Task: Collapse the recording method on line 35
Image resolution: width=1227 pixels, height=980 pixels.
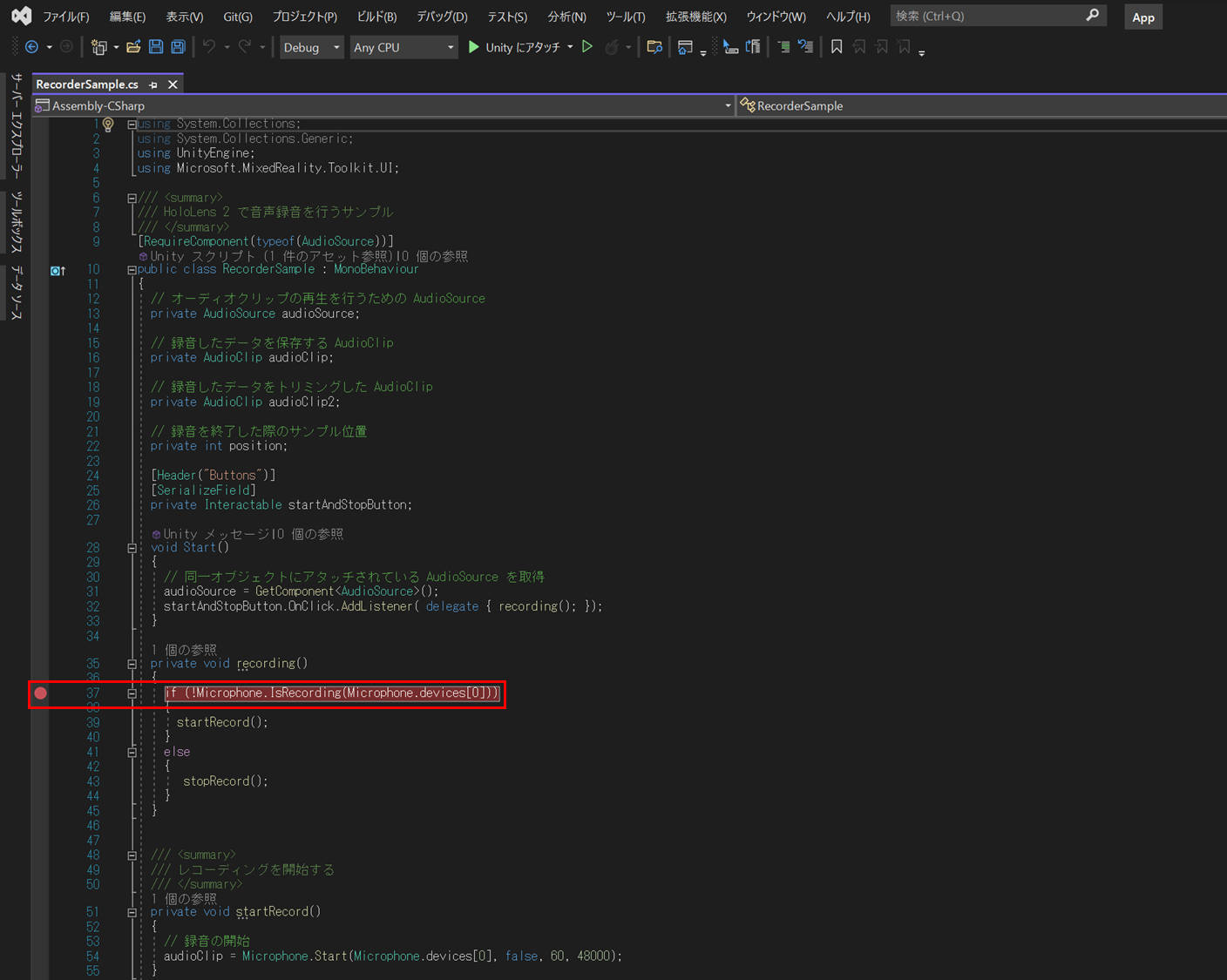Action: [132, 664]
